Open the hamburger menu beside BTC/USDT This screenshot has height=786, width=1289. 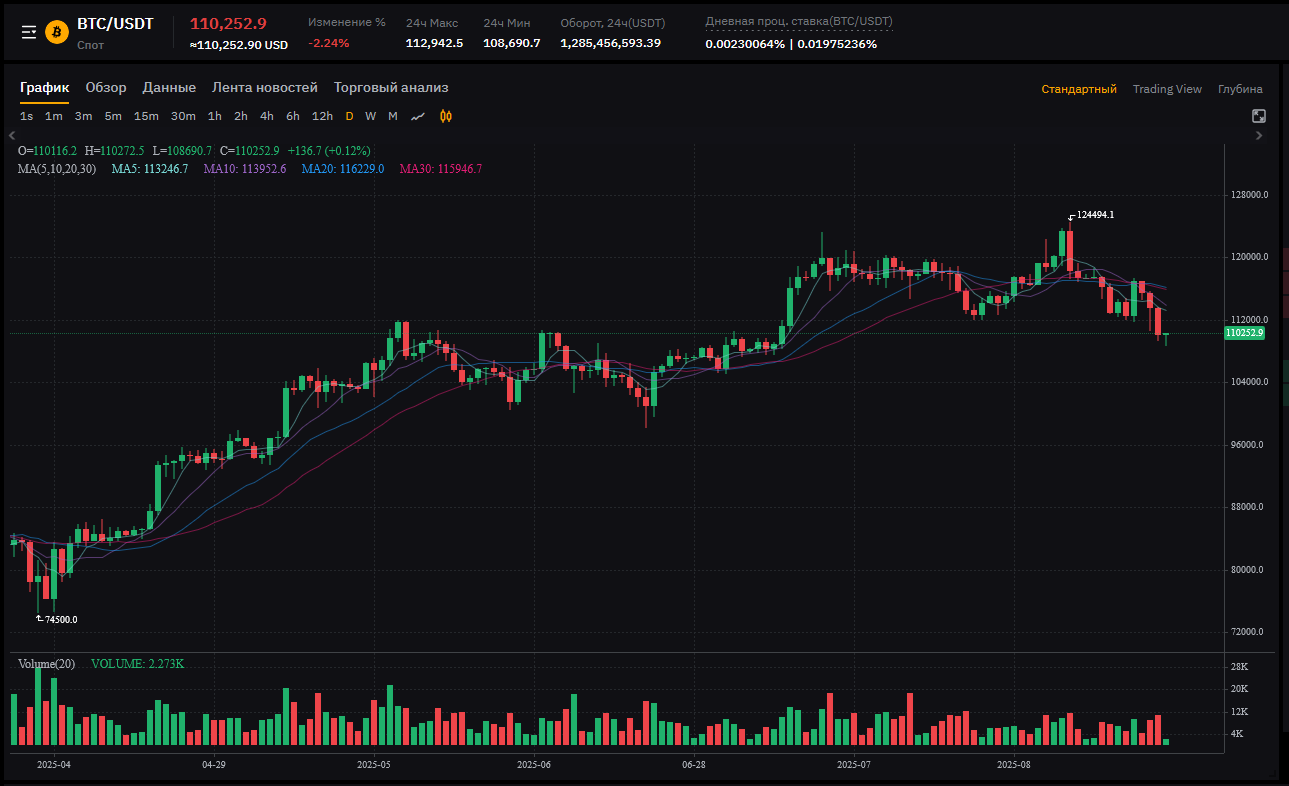(29, 32)
